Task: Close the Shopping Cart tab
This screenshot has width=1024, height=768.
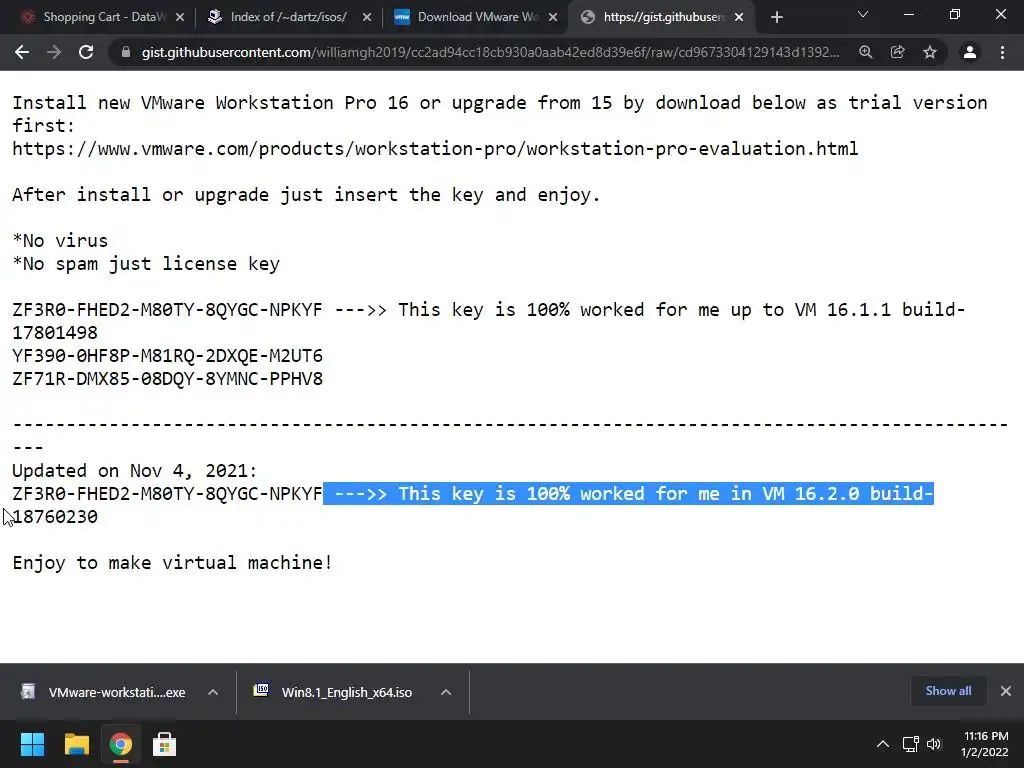Action: [x=180, y=18]
